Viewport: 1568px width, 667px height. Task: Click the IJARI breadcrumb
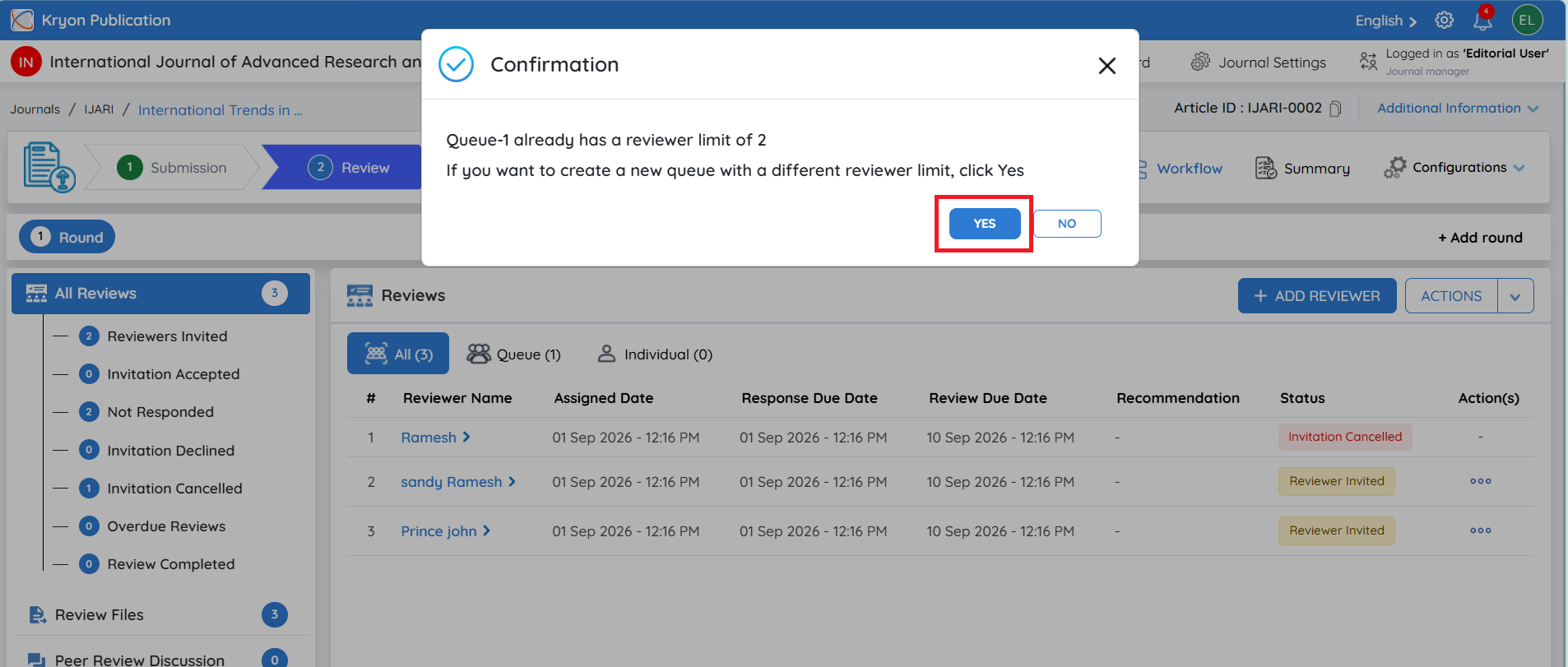click(99, 109)
